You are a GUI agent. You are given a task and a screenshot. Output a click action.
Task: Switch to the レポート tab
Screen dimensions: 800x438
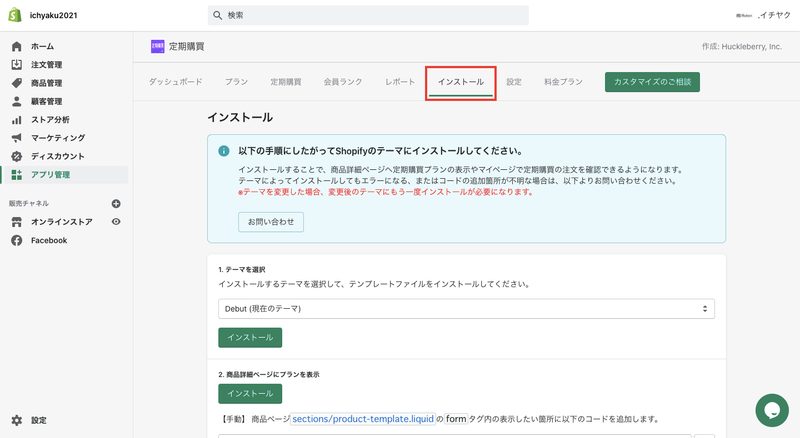(x=400, y=82)
